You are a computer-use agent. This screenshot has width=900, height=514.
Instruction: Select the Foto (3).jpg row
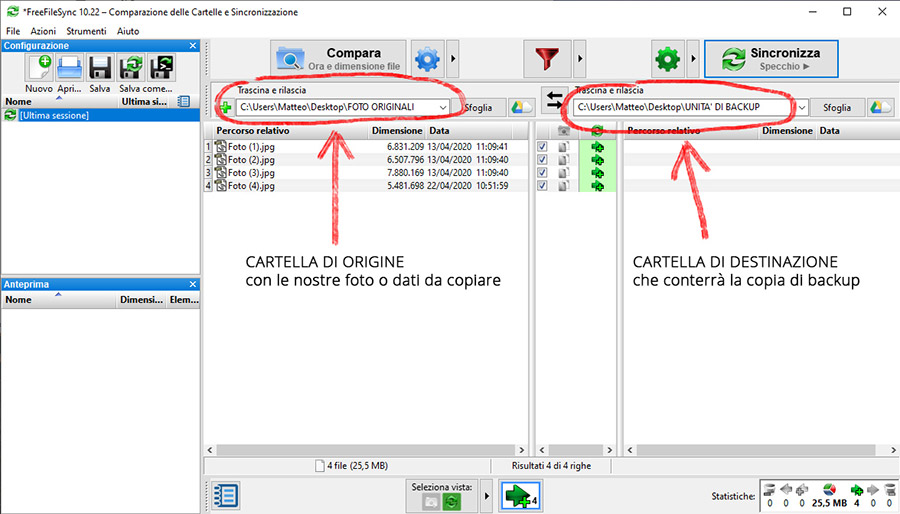pos(366,173)
